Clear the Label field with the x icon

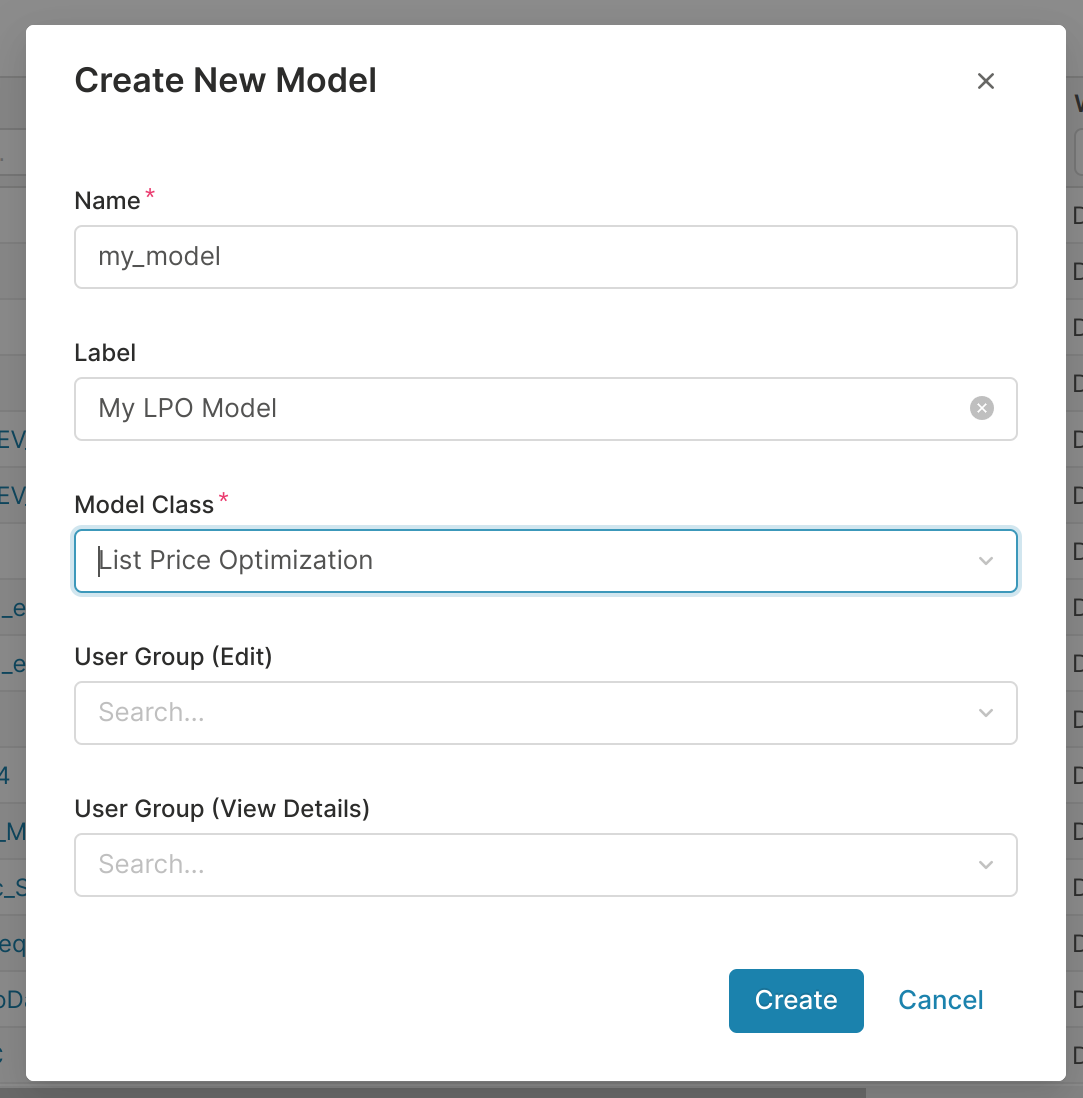(x=981, y=408)
